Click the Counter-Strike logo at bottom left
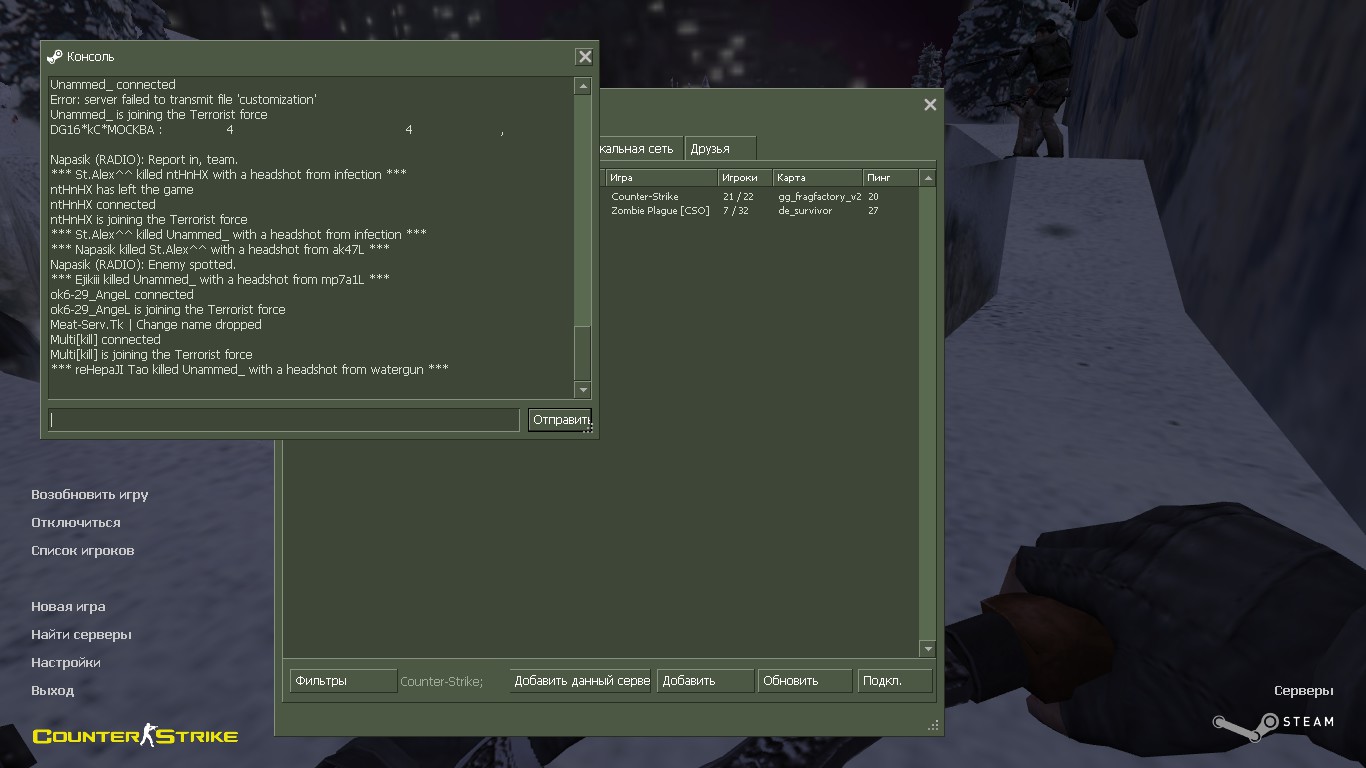The image size is (1366, 768). click(135, 737)
